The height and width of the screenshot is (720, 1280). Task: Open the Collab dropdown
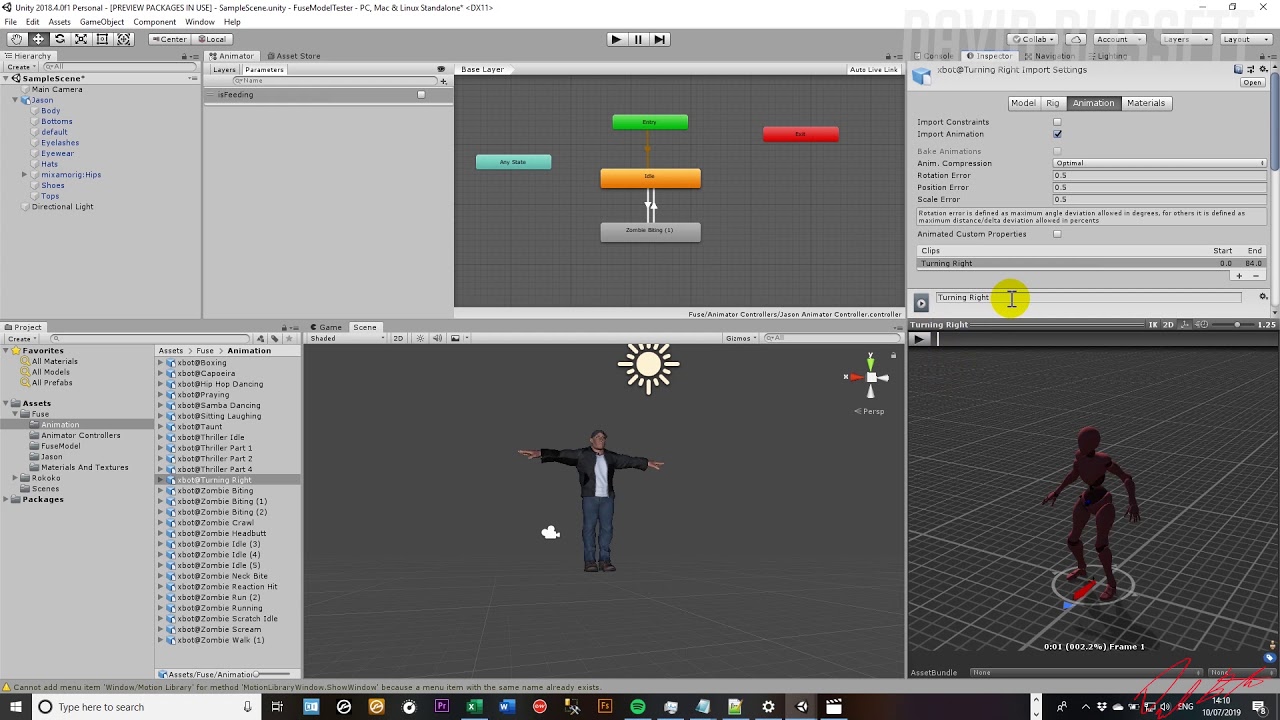(x=1034, y=39)
